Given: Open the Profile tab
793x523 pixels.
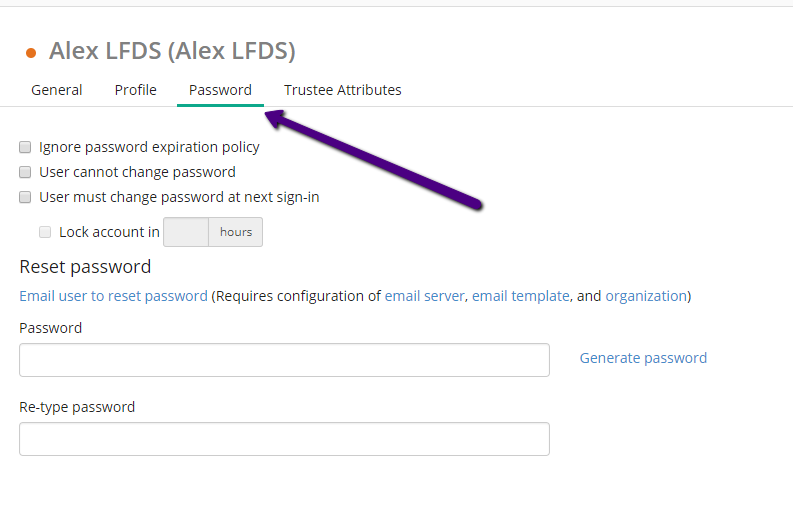Looking at the screenshot, I should 136,90.
